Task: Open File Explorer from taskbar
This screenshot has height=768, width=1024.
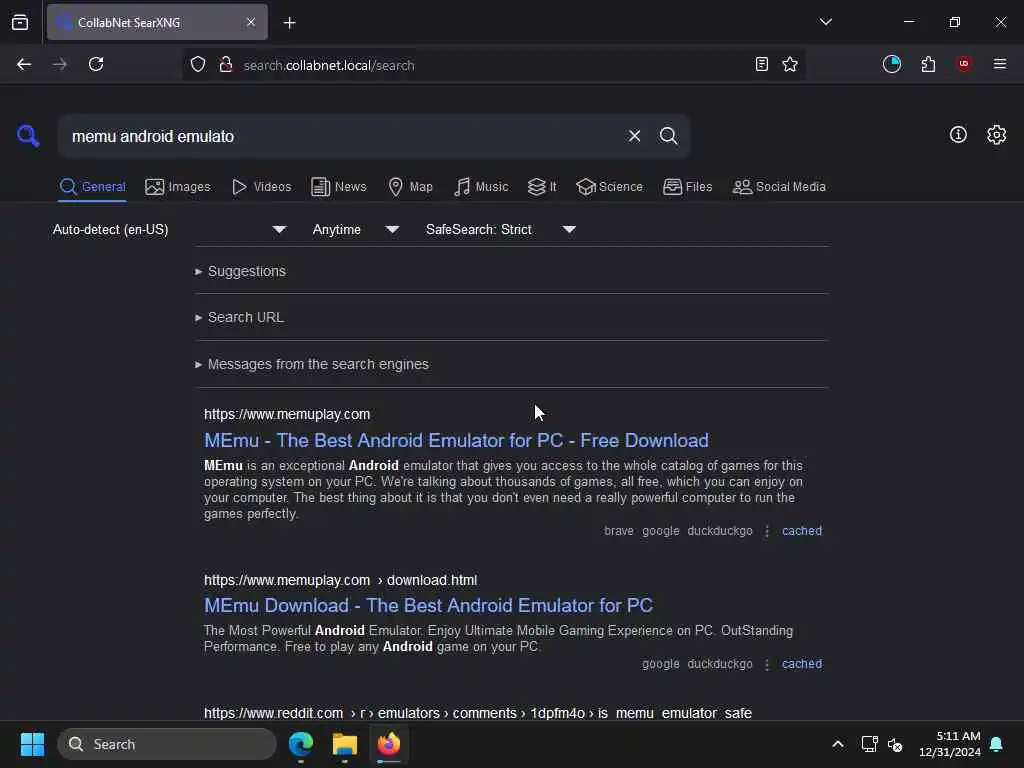Action: pos(345,744)
